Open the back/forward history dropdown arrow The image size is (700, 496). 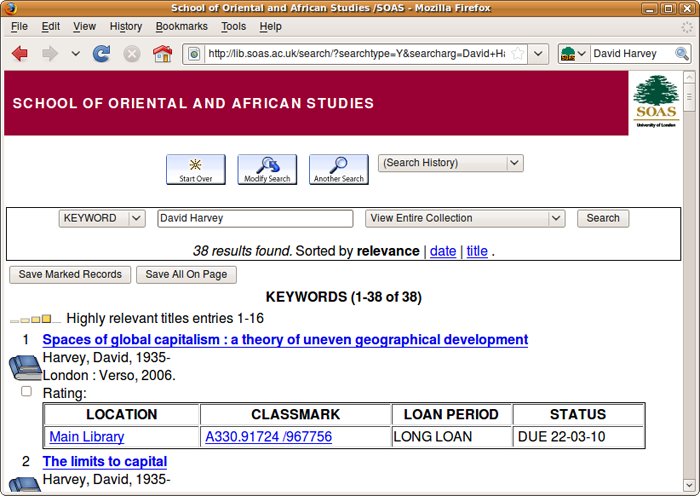pyautogui.click(x=75, y=54)
